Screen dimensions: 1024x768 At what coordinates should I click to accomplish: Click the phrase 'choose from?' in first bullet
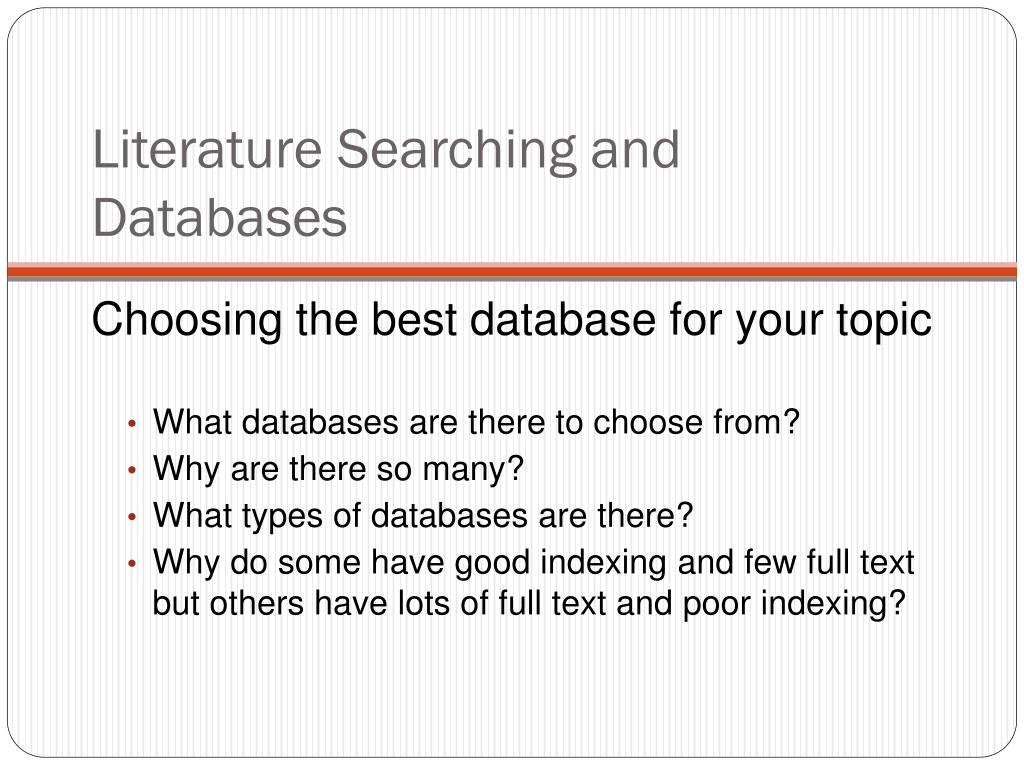(x=697, y=422)
